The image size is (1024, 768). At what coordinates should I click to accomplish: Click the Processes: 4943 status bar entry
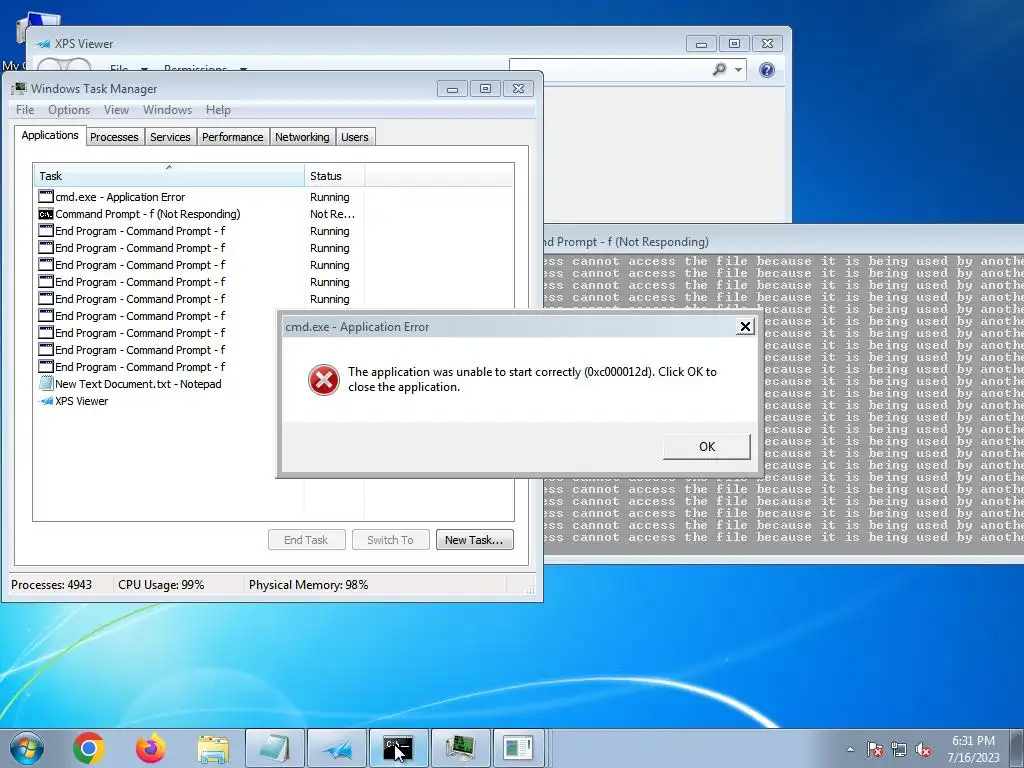click(52, 585)
